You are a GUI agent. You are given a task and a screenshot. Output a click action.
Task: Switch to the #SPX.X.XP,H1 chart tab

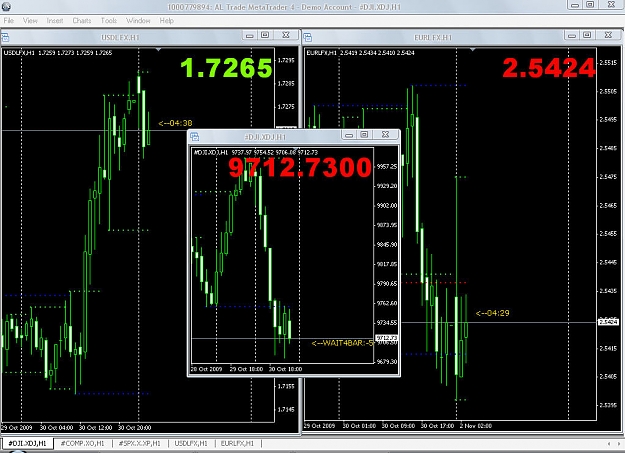(x=140, y=443)
